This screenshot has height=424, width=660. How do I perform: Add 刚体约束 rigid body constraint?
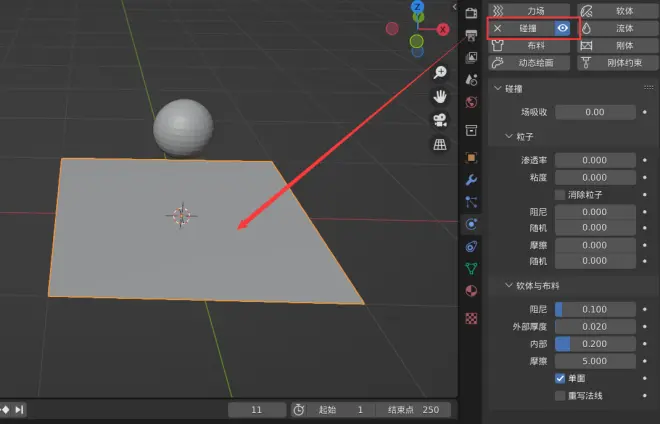pos(618,63)
